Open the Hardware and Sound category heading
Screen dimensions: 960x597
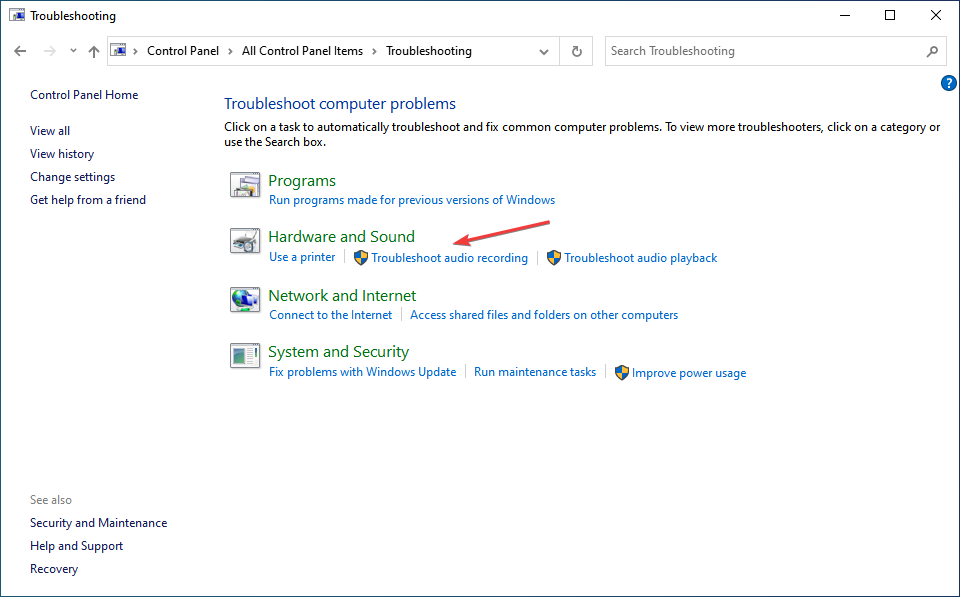tap(342, 236)
